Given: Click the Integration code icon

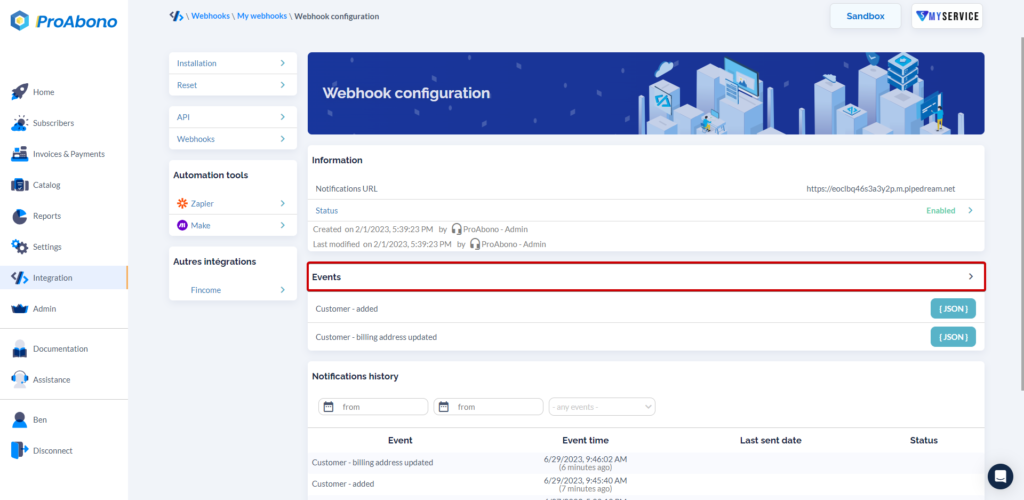Looking at the screenshot, I should (20, 278).
